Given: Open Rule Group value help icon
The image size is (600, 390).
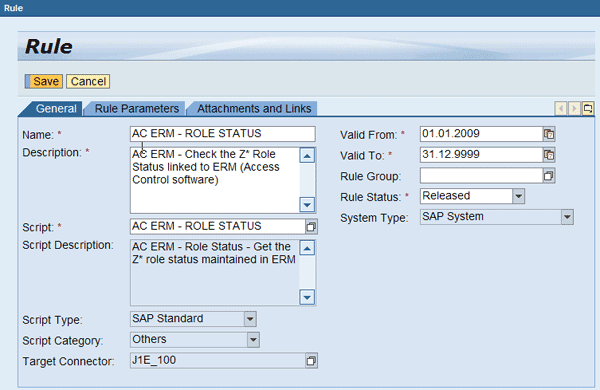Looking at the screenshot, I should [549, 176].
